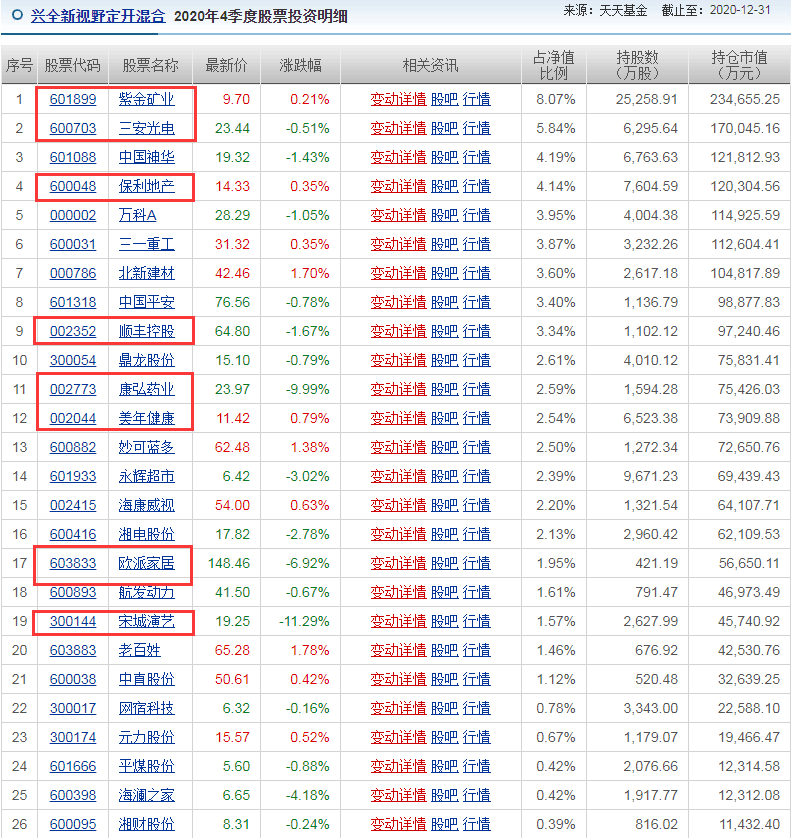
Task: Open 股吧 for 万科A row
Action: point(445,215)
